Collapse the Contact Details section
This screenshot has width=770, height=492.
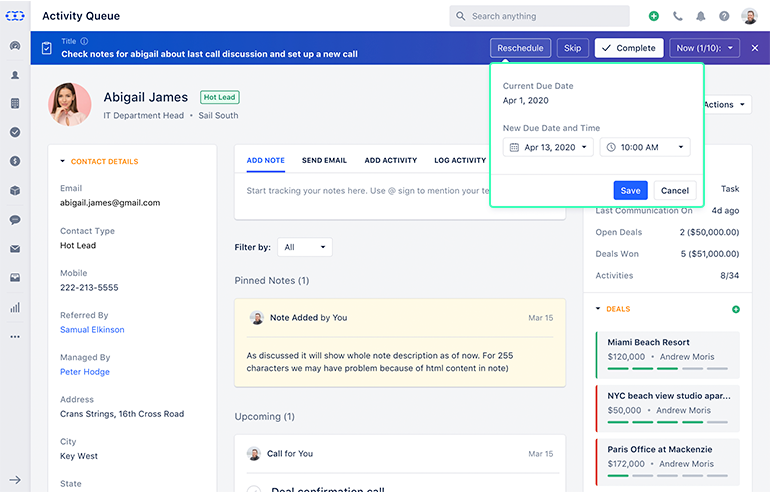tap(63, 161)
